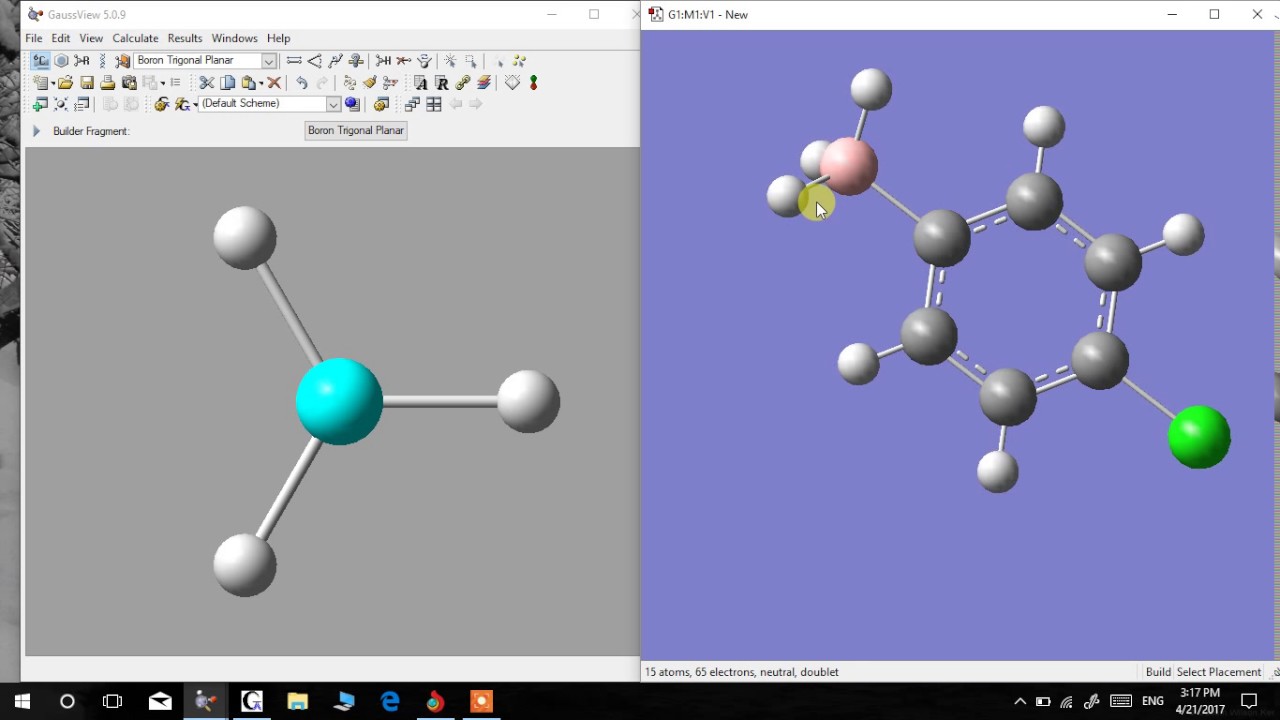Select the Custom Fragment builder tool
Image resolution: width=1280 pixels, height=720 pixels.
pyautogui.click(x=122, y=61)
